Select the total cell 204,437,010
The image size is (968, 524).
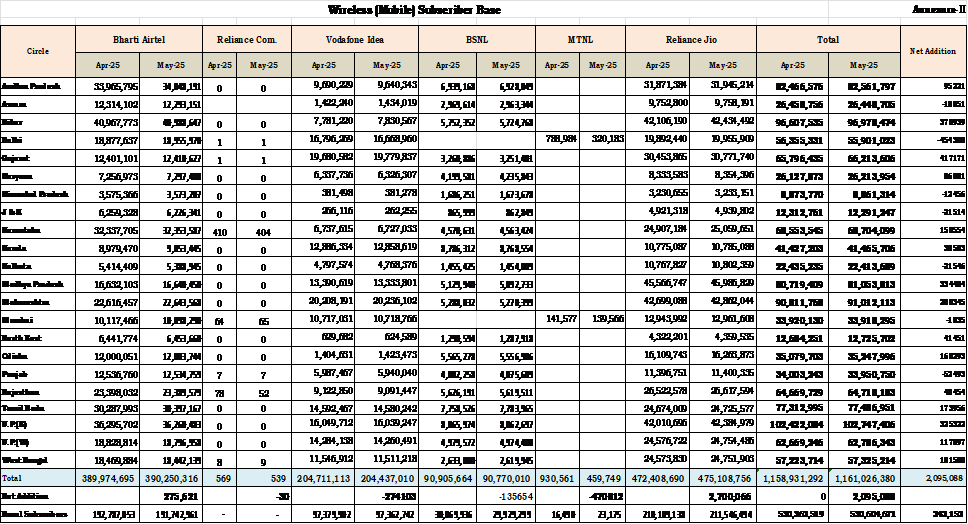coord(386,478)
